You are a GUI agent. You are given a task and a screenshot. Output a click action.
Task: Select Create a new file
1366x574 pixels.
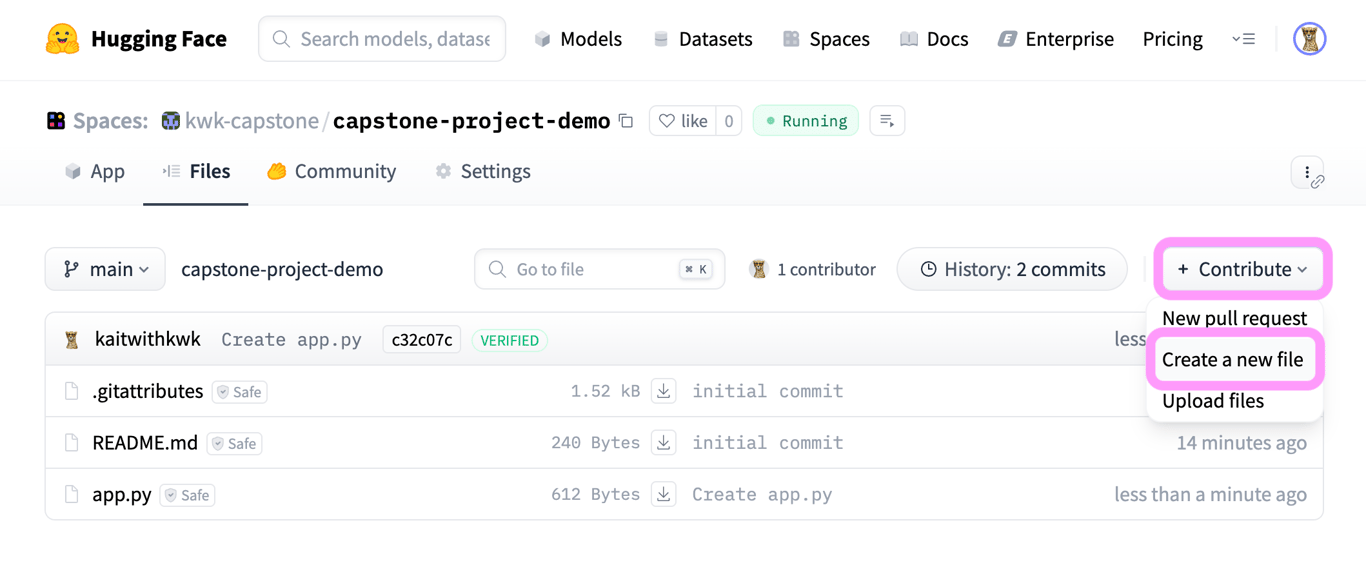[1232, 359]
